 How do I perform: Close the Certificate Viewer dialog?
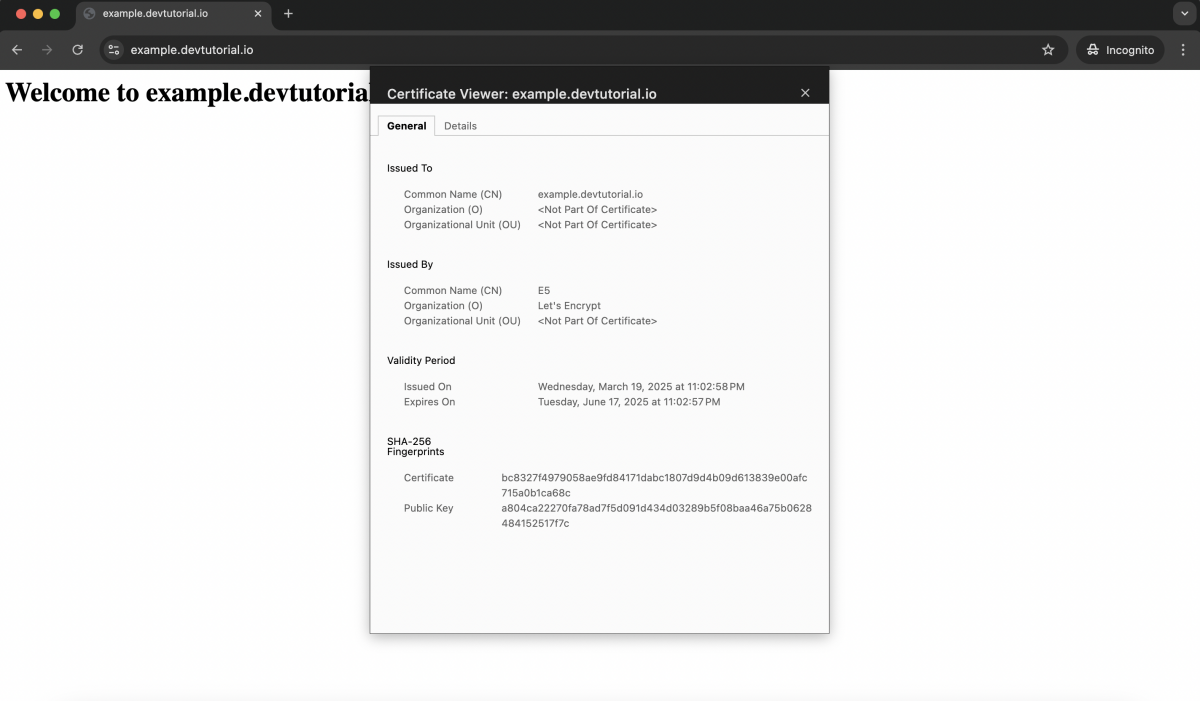pyautogui.click(x=805, y=93)
